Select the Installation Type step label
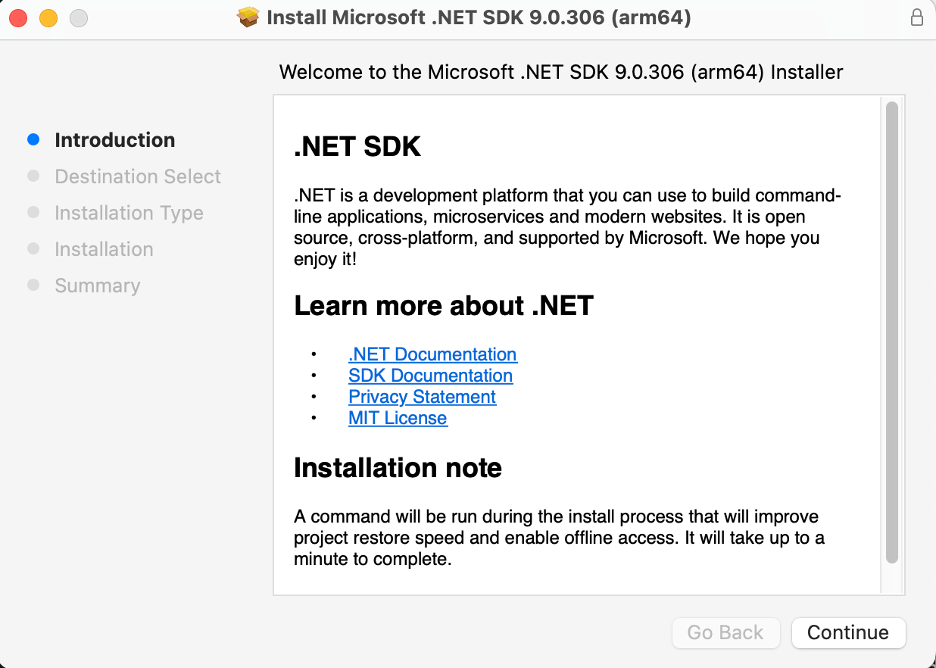 (129, 213)
